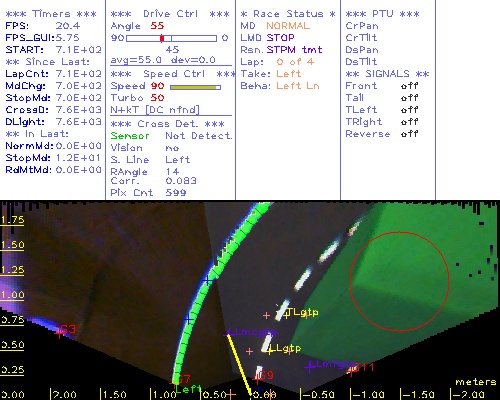This screenshot has width=500, height=400.
Task: Toggle the Tail signal off indicator
Action: [409, 98]
